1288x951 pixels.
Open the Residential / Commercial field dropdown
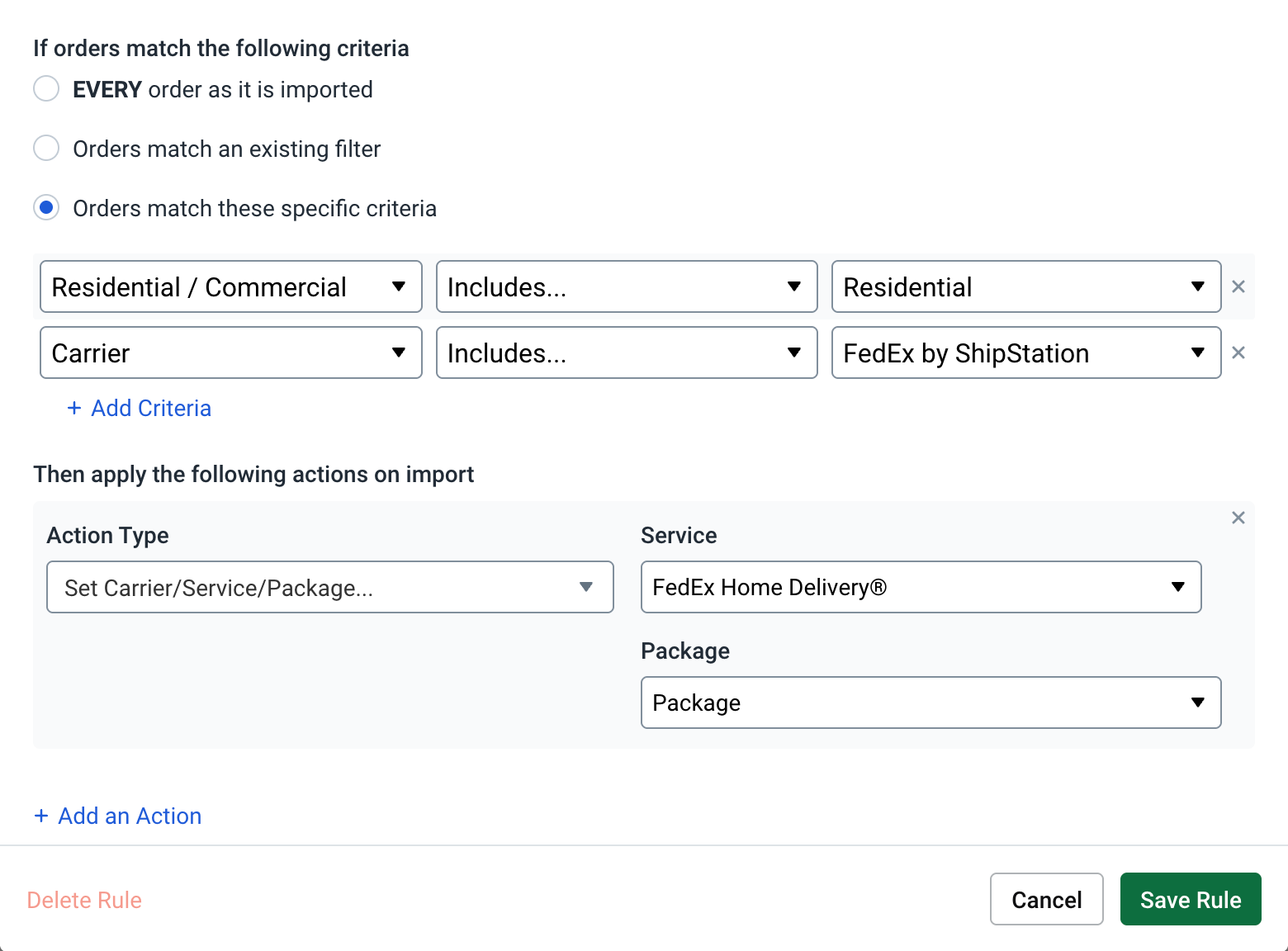230,286
